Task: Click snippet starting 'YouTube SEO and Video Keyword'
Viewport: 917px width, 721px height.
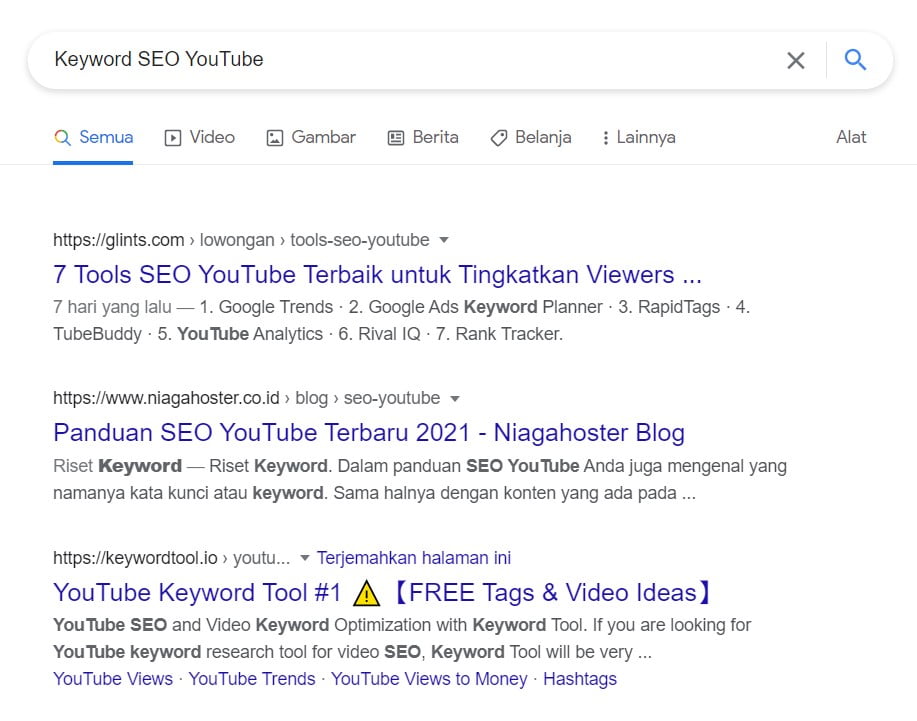Action: click(402, 639)
